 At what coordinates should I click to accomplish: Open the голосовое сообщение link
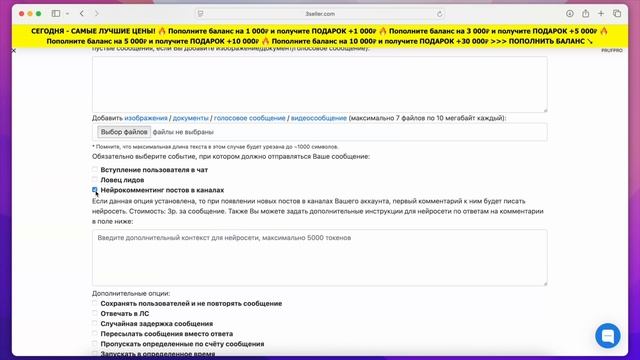click(249, 118)
